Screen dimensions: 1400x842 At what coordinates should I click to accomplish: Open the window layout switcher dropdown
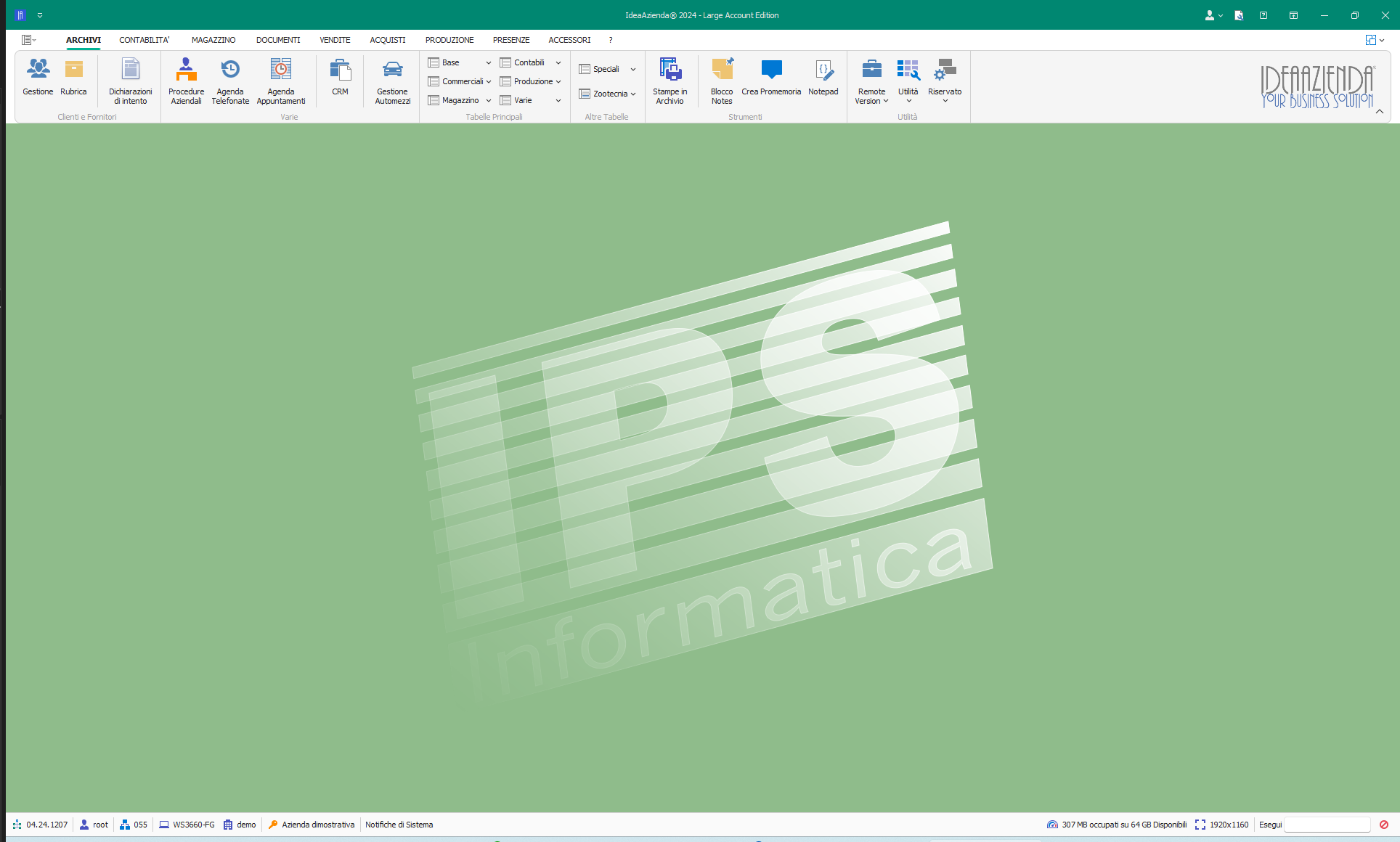point(1375,40)
